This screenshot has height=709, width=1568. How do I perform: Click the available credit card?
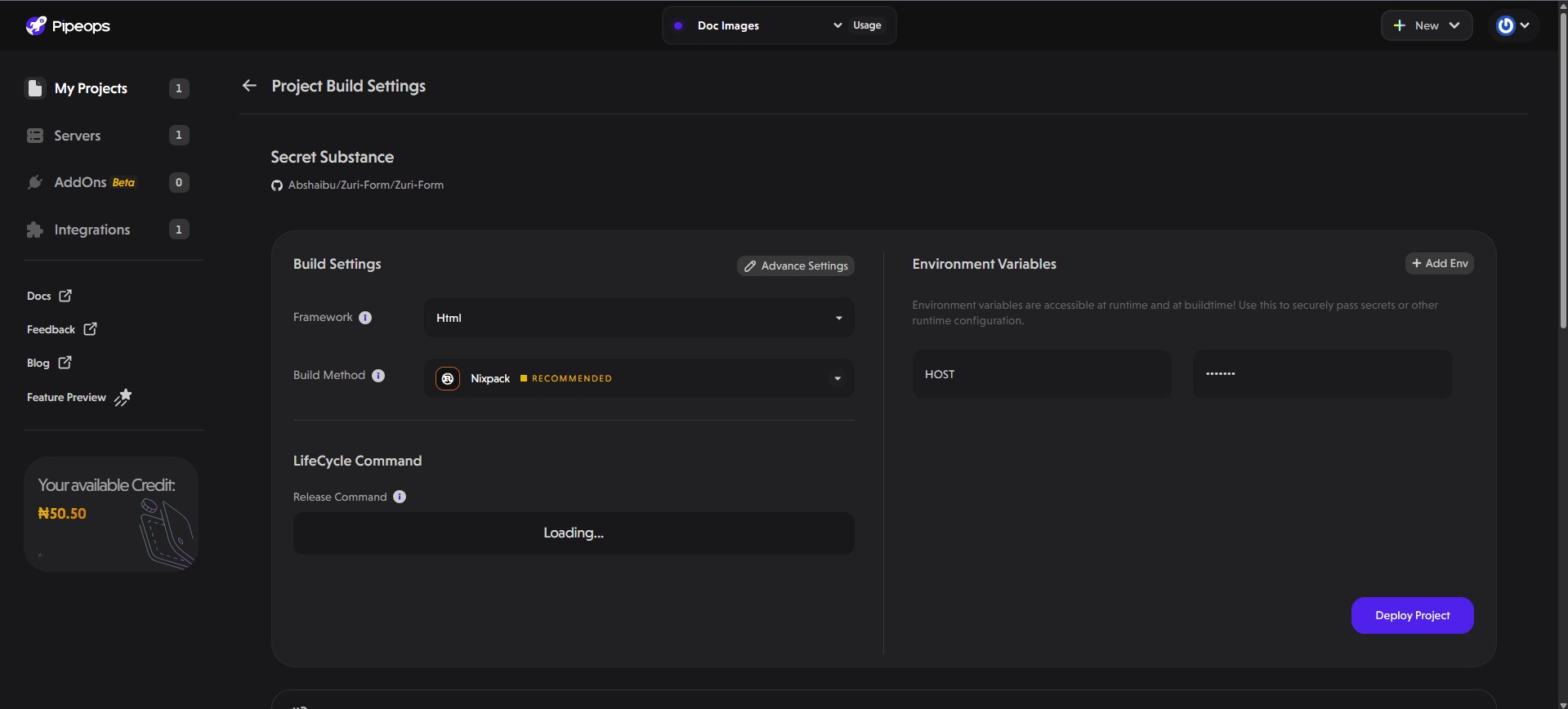(x=111, y=514)
